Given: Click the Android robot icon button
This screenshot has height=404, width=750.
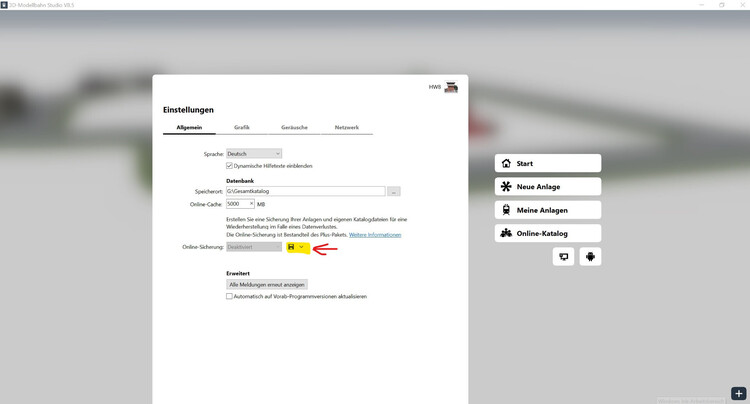Looking at the screenshot, I should pyautogui.click(x=590, y=257).
